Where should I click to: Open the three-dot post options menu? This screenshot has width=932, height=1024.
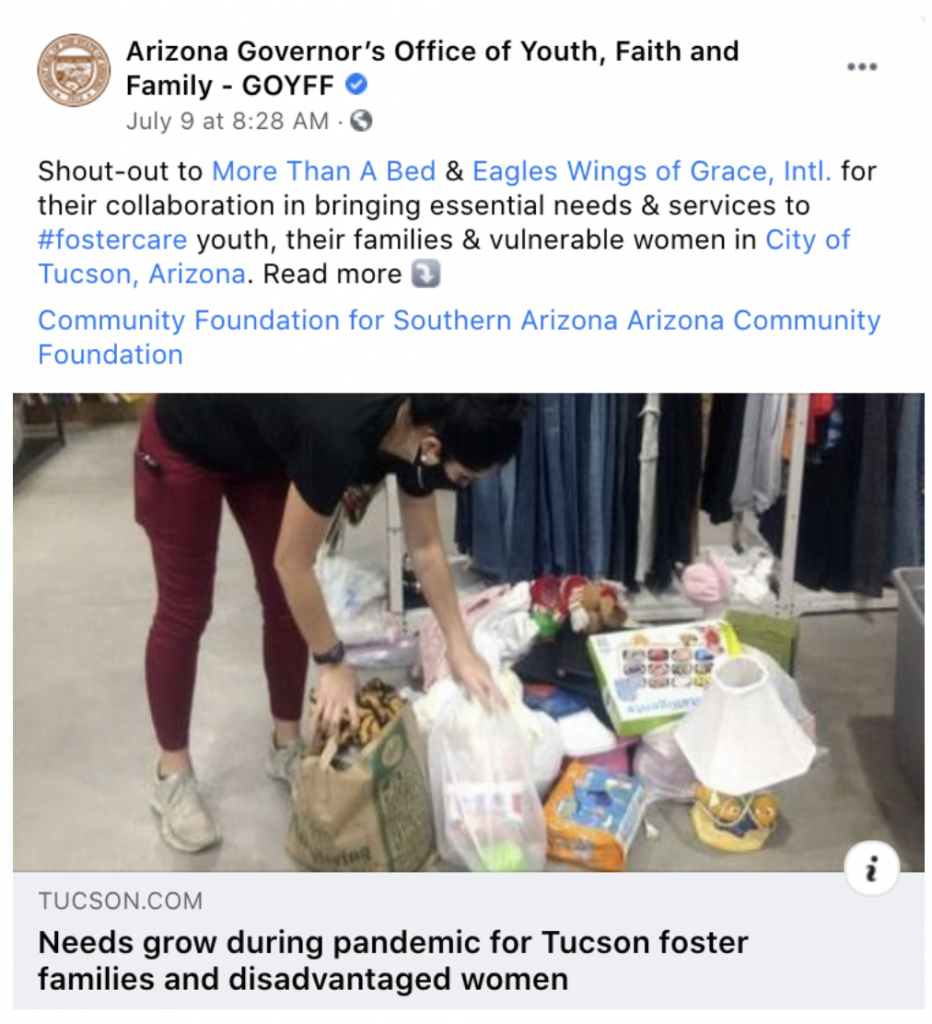point(861,67)
